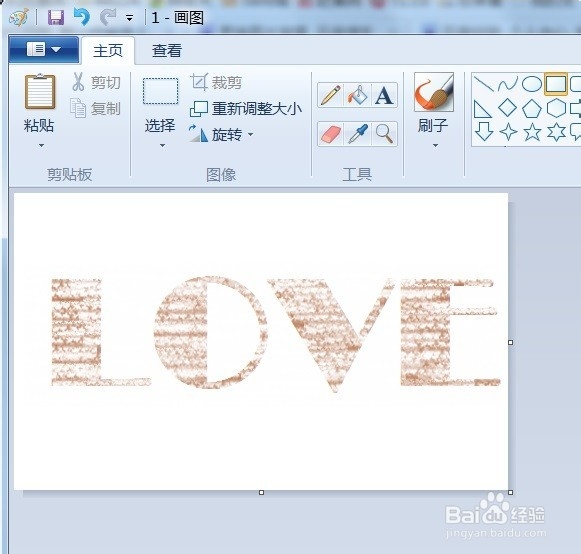The width and height of the screenshot is (581, 554).
Task: Select the Four-point star shape
Action: tap(508, 132)
